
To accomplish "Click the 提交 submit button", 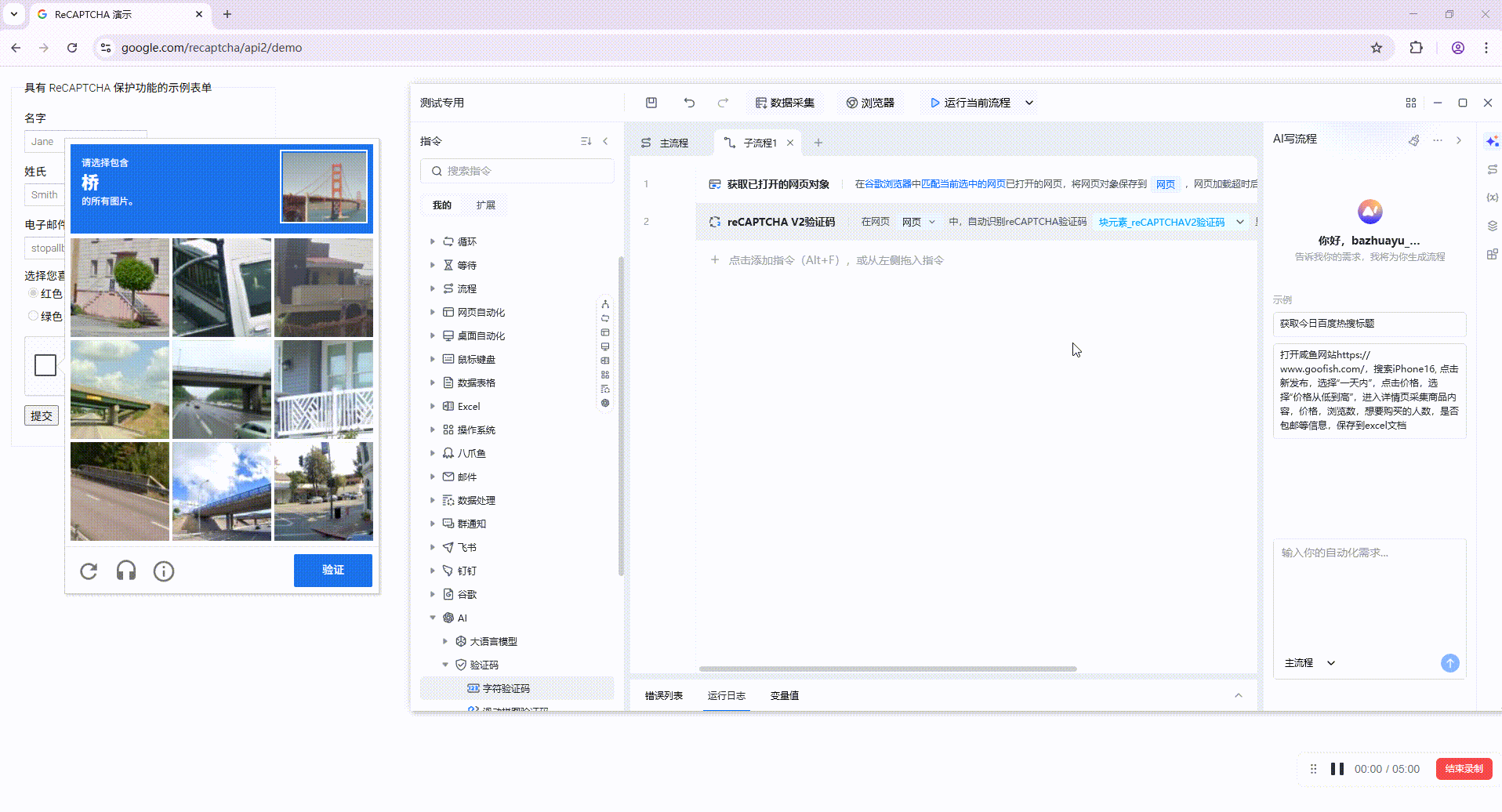I will click(x=42, y=415).
